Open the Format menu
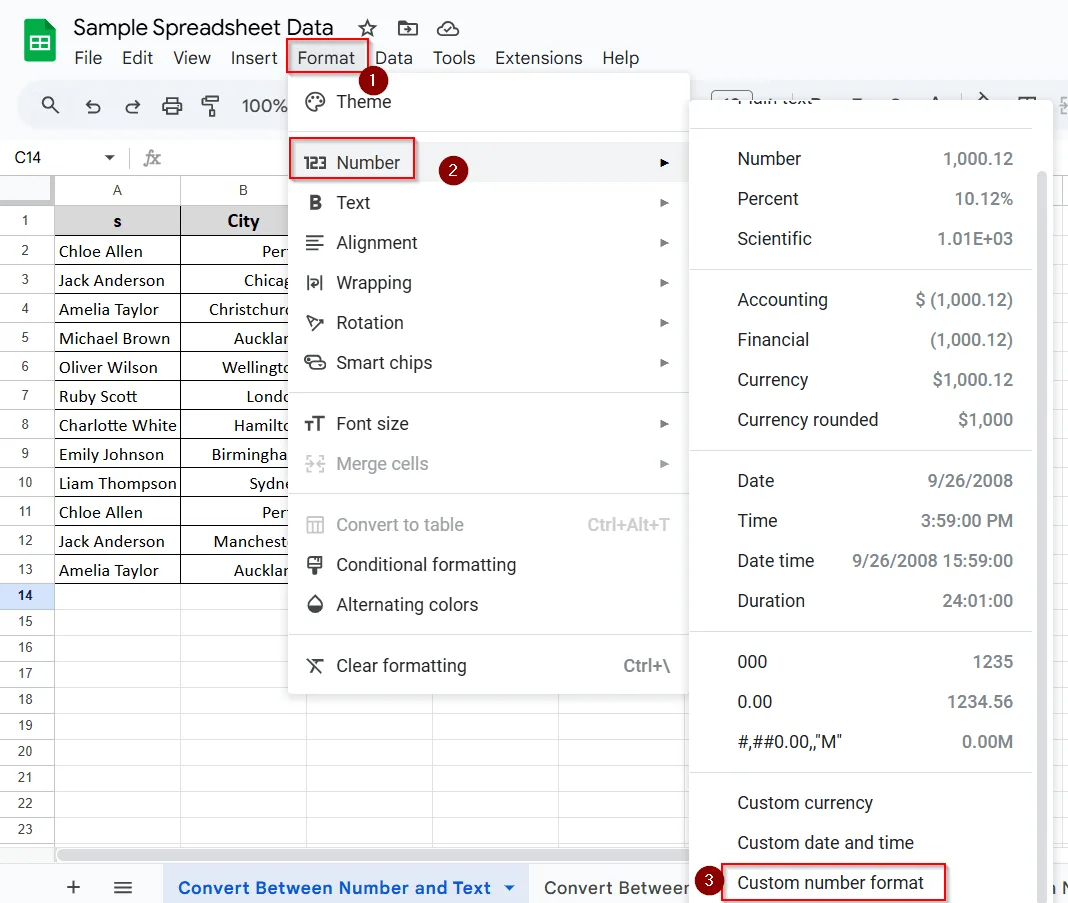Viewport: 1068px width, 903px height. tap(326, 58)
